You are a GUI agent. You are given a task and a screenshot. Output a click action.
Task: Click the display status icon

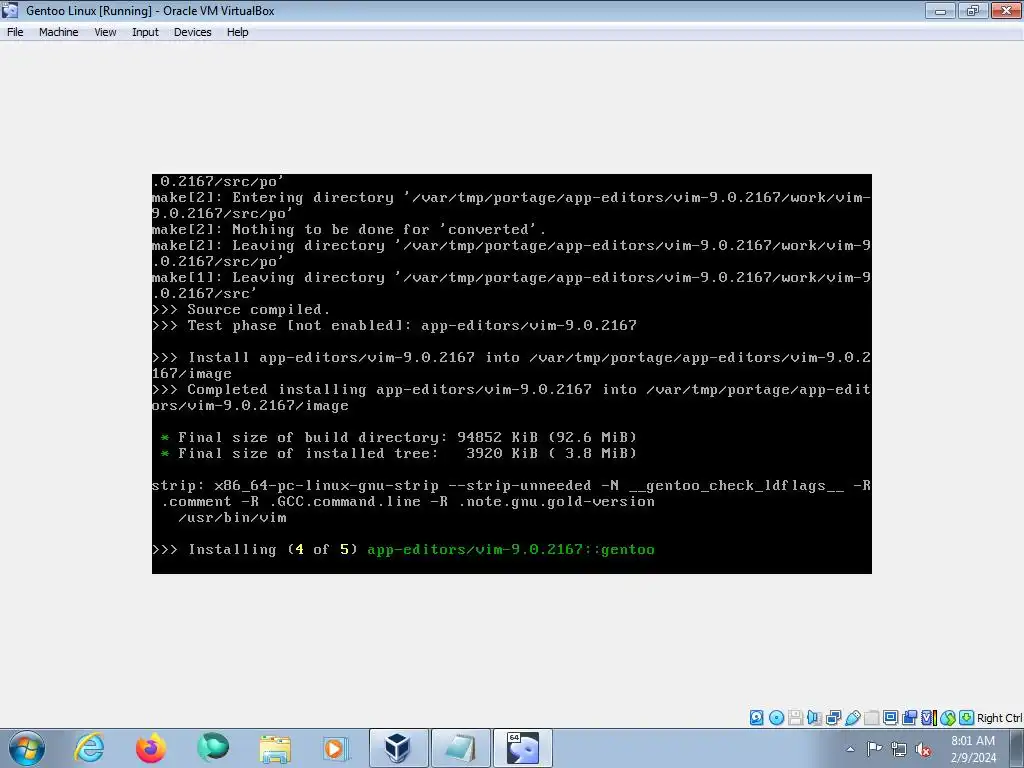pos(890,718)
